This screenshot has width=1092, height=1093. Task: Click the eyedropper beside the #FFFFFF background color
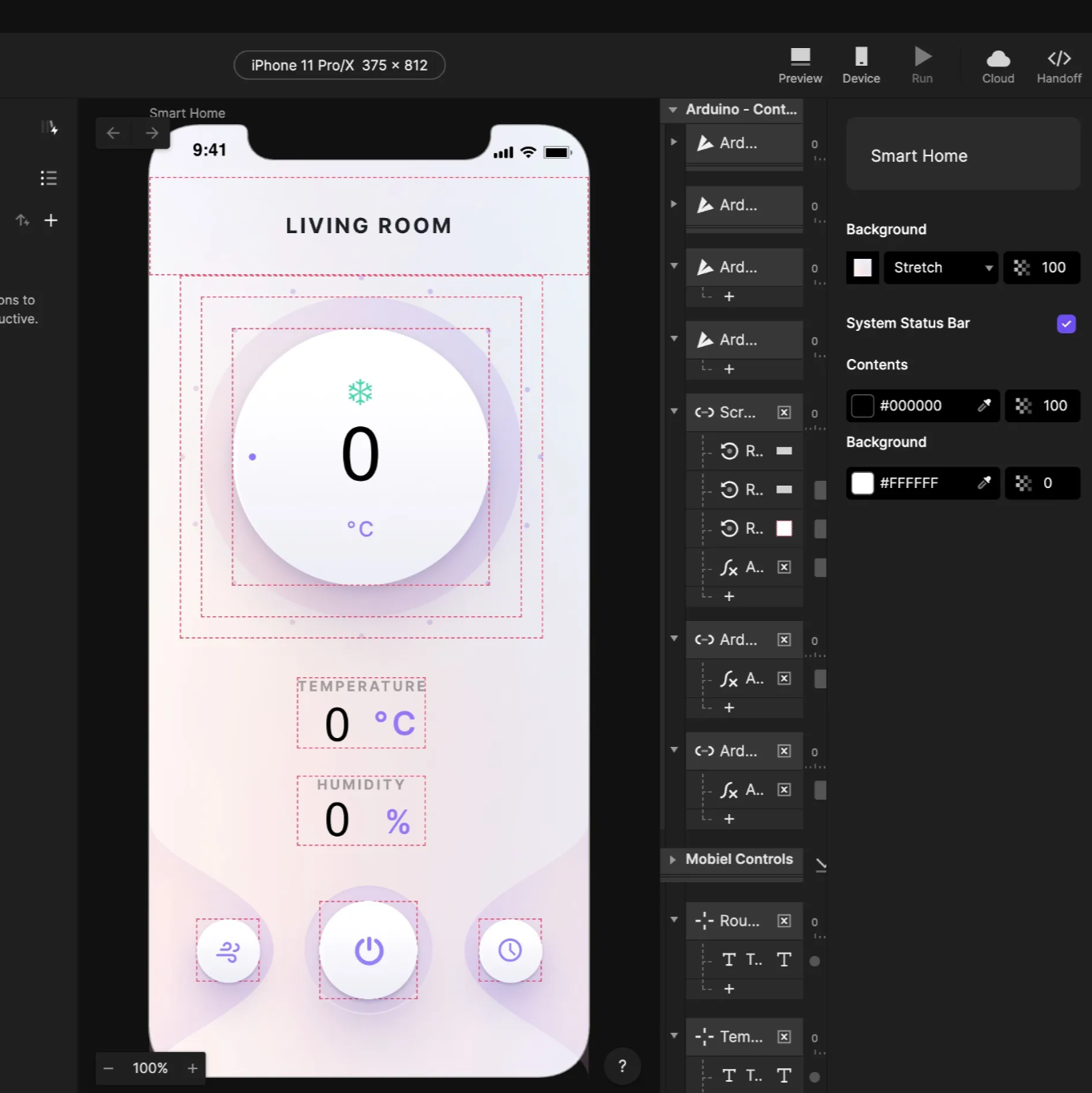pos(985,482)
